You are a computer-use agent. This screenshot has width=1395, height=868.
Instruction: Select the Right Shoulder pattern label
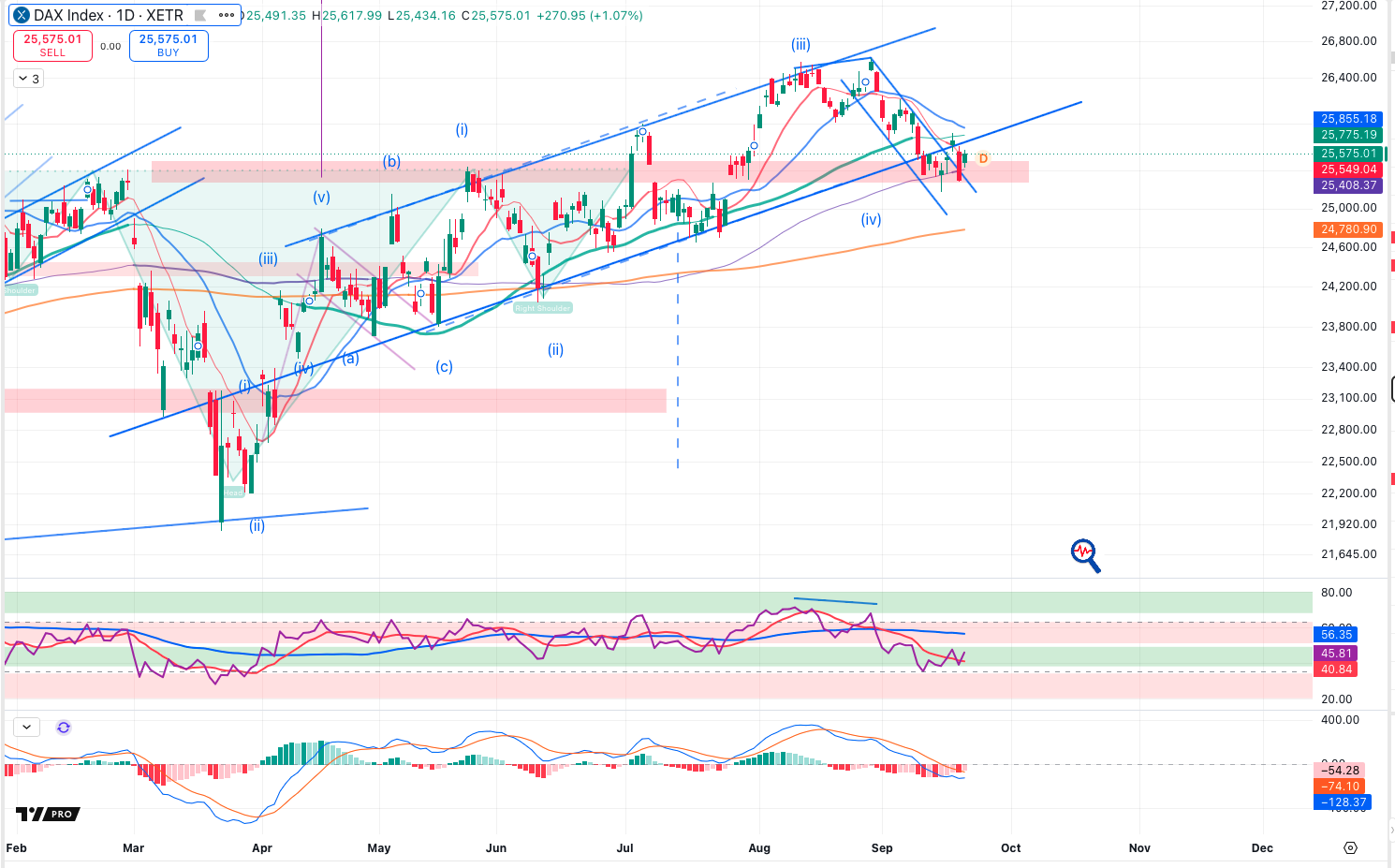pyautogui.click(x=542, y=308)
